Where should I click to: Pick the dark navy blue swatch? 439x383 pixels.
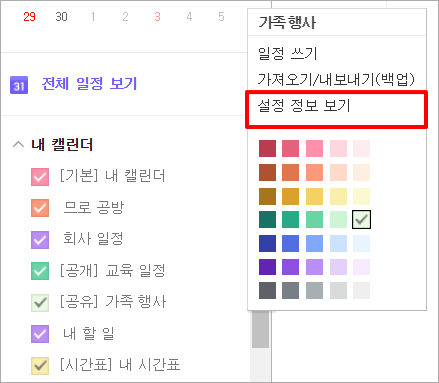coord(267,243)
